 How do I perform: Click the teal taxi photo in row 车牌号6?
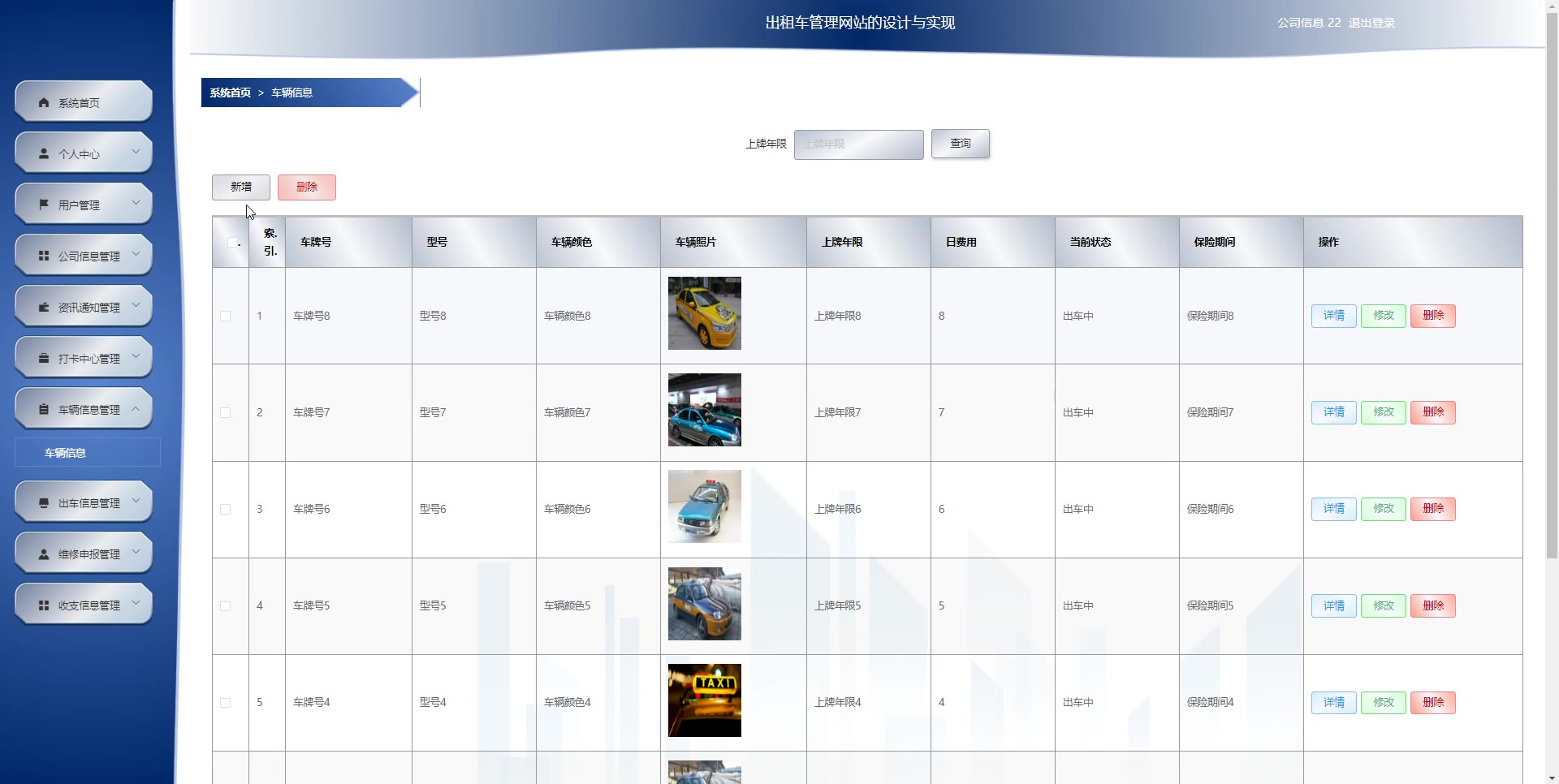(705, 506)
